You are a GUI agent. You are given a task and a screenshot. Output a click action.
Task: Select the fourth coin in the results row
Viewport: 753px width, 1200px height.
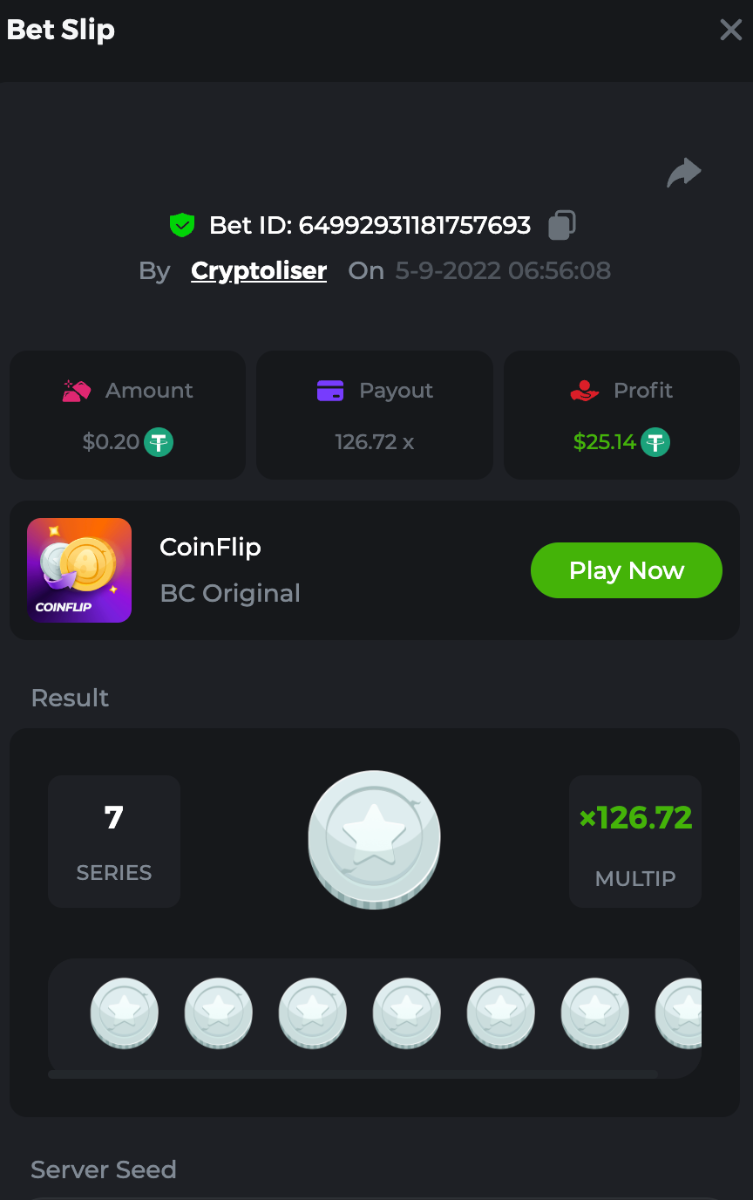pyautogui.click(x=407, y=1013)
